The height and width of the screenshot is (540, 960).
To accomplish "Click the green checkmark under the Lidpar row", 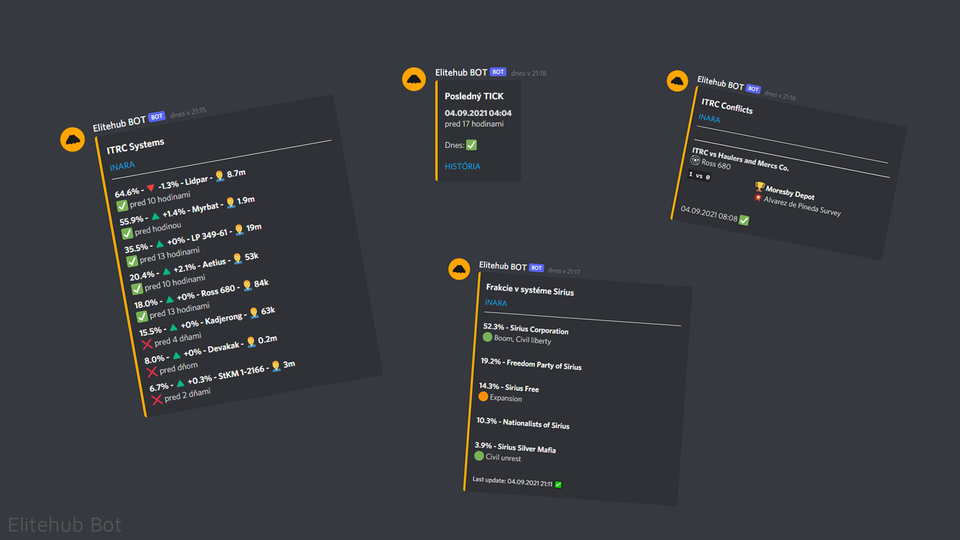I will (x=122, y=206).
